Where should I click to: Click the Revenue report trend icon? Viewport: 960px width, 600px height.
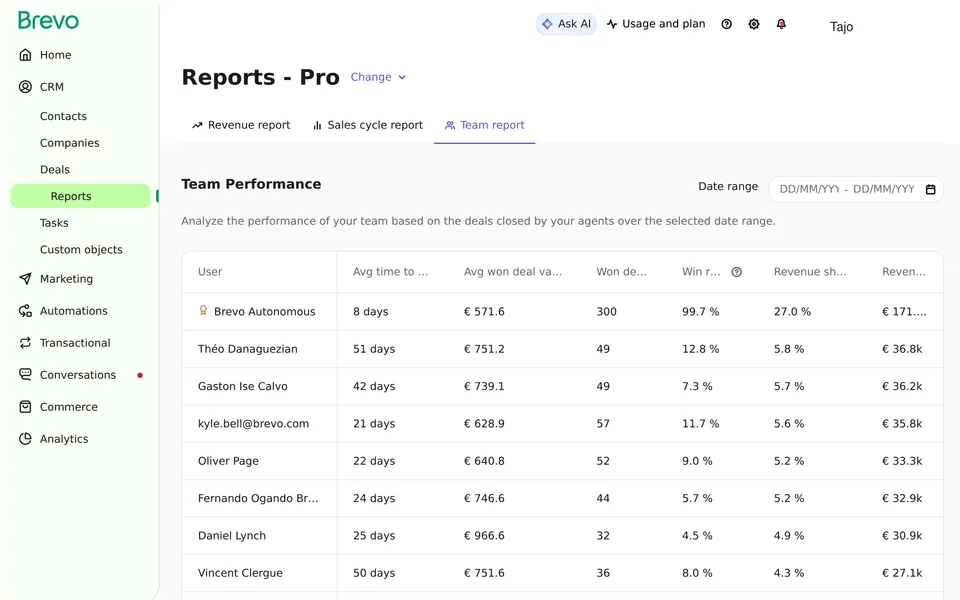click(197, 126)
